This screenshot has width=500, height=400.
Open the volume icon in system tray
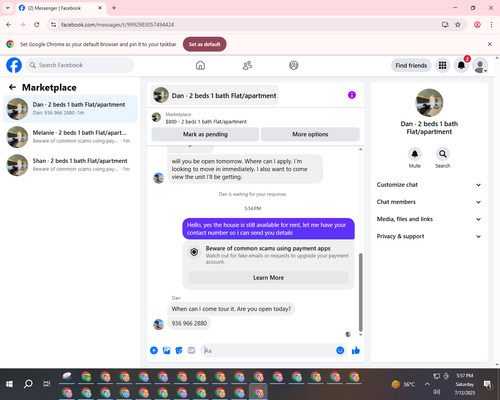(437, 392)
